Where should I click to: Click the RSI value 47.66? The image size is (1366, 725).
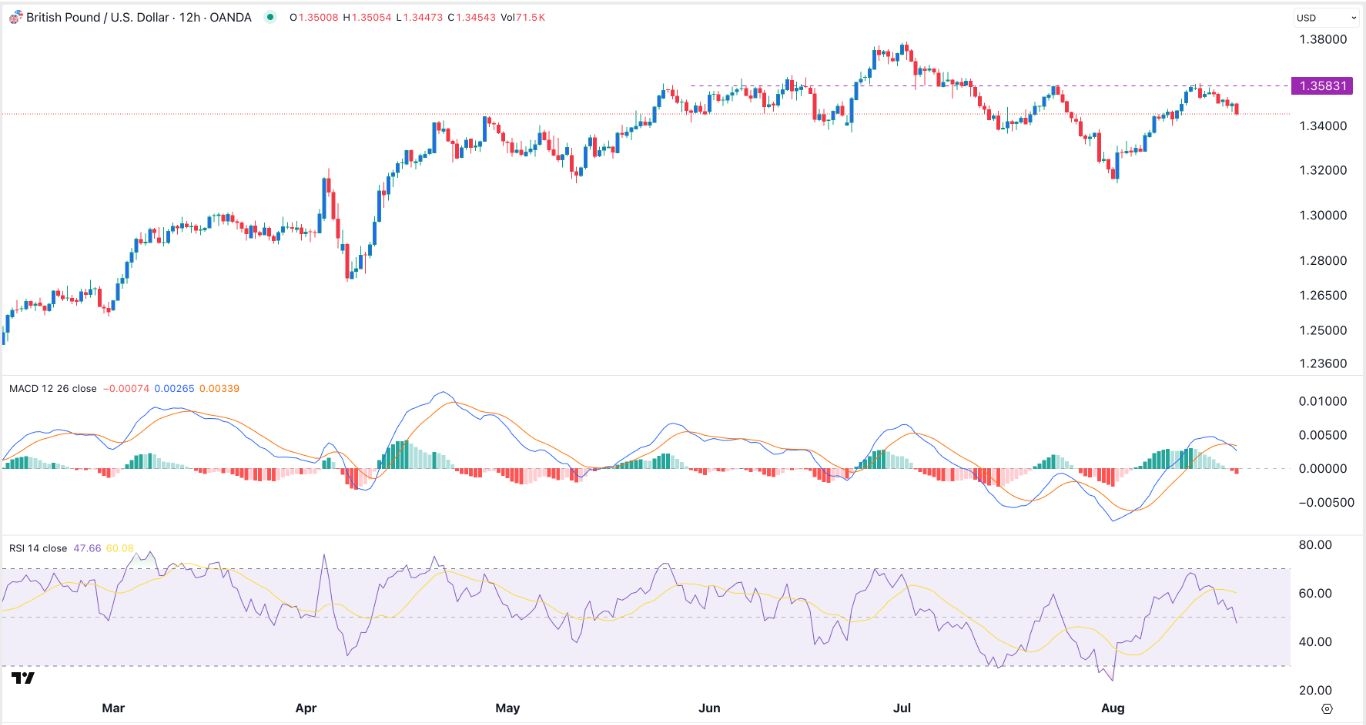[88, 548]
